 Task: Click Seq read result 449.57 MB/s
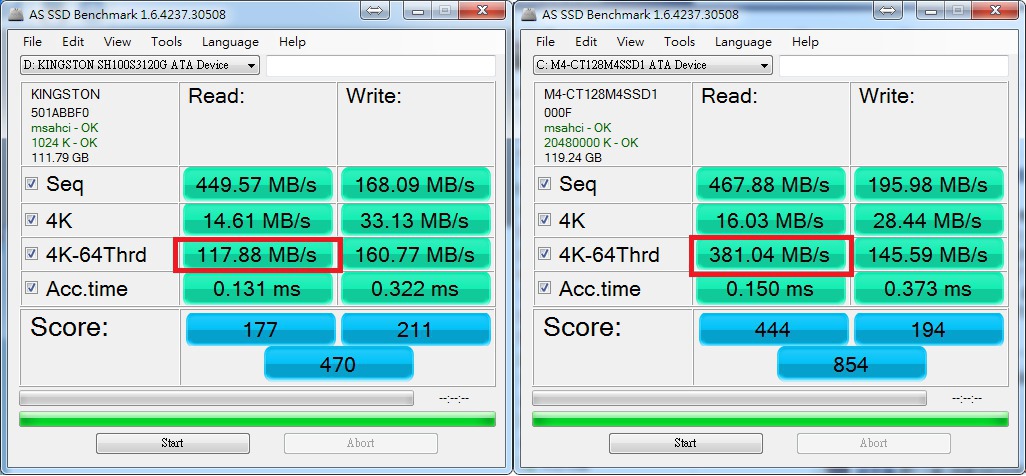[x=258, y=185]
